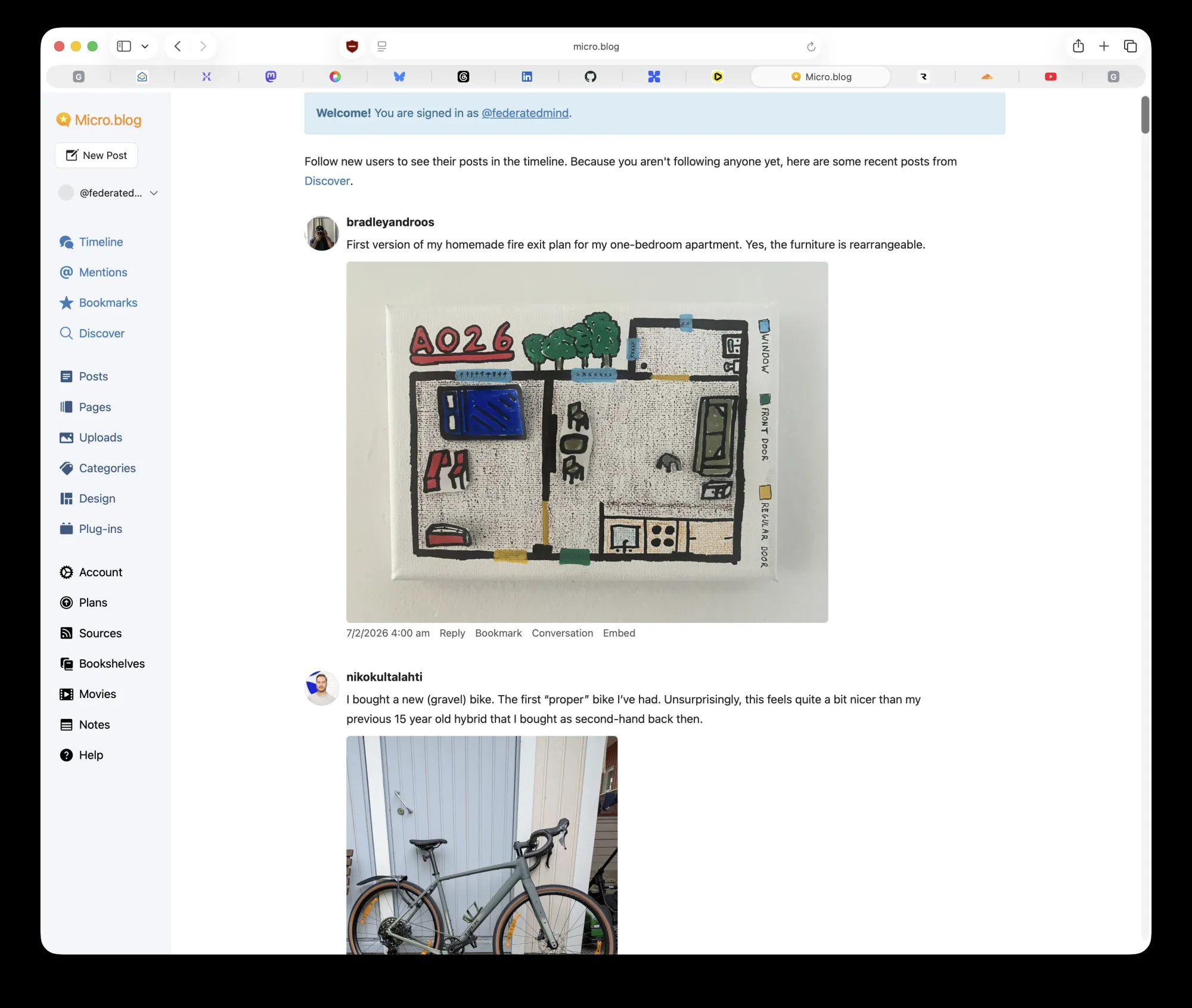Switch to the GitHub tab
Screen dimensions: 1192x1008
(591, 76)
